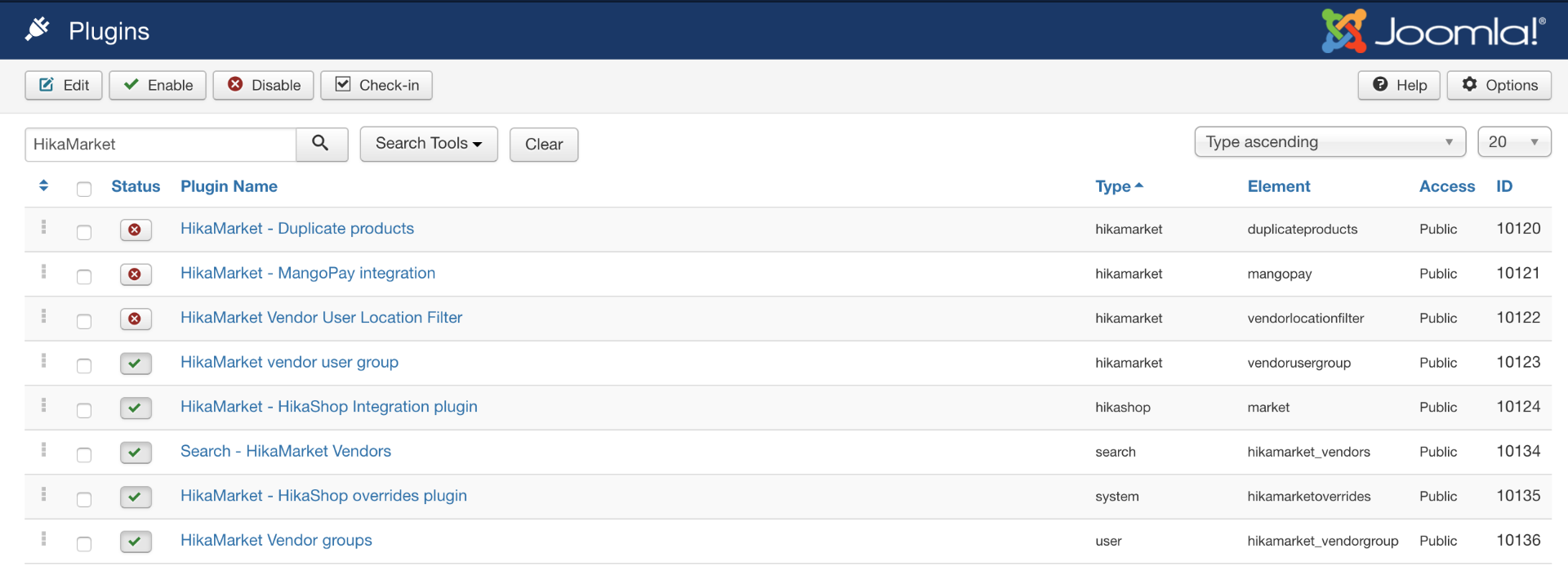Disable HikaShop overrides plugin status check

tap(136, 497)
